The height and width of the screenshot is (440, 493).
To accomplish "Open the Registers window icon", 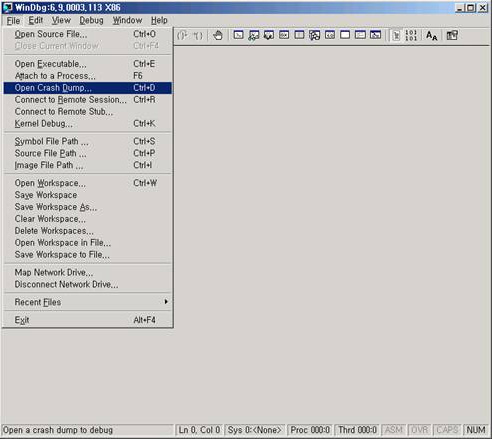I will point(284,35).
